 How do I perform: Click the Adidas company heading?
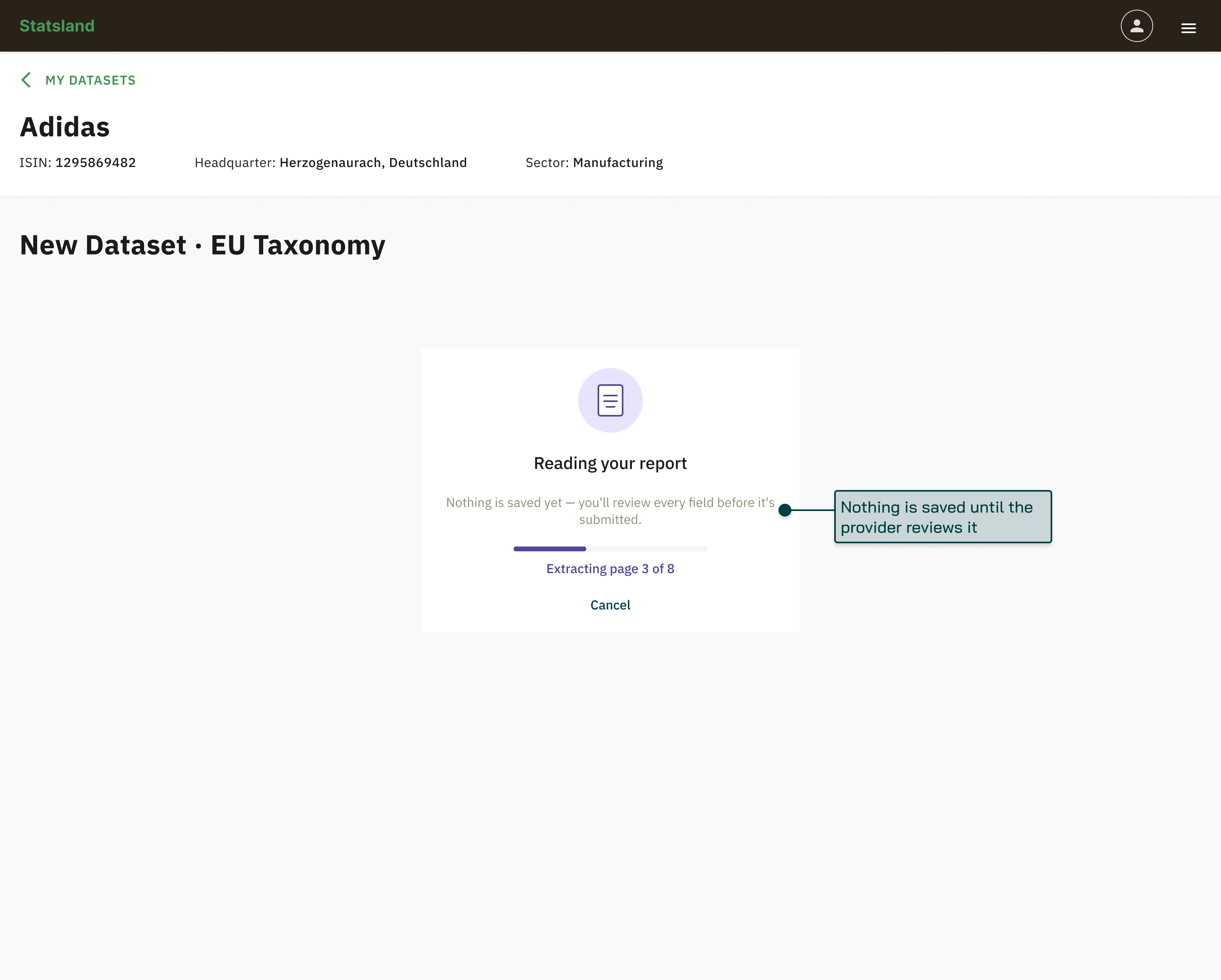pyautogui.click(x=65, y=127)
